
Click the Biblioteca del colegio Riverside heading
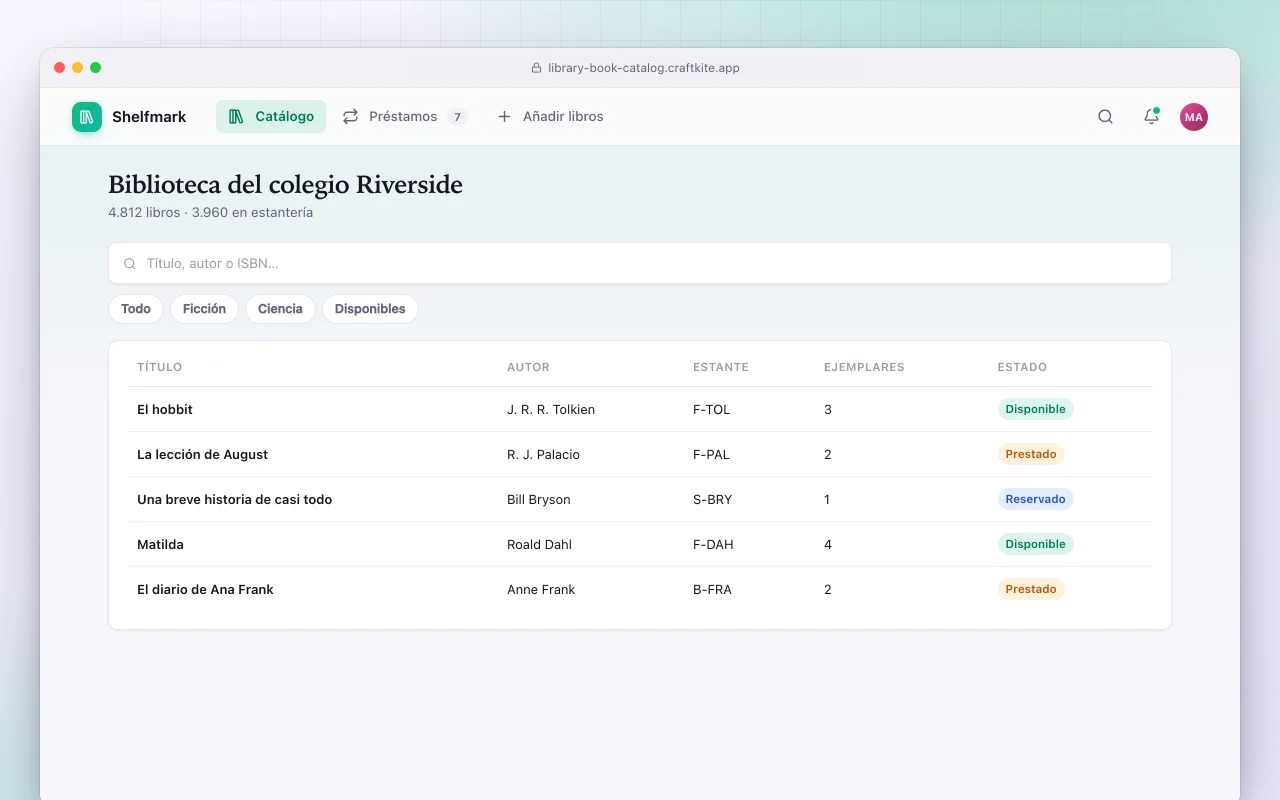click(285, 185)
